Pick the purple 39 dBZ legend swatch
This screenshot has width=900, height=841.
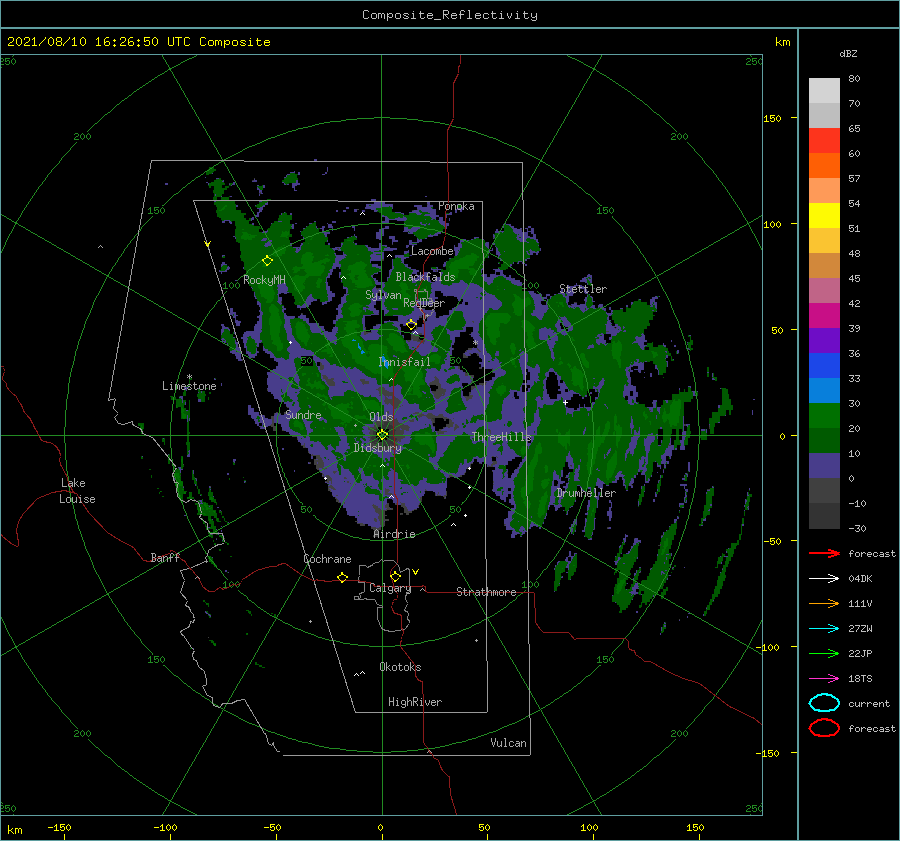click(x=824, y=340)
